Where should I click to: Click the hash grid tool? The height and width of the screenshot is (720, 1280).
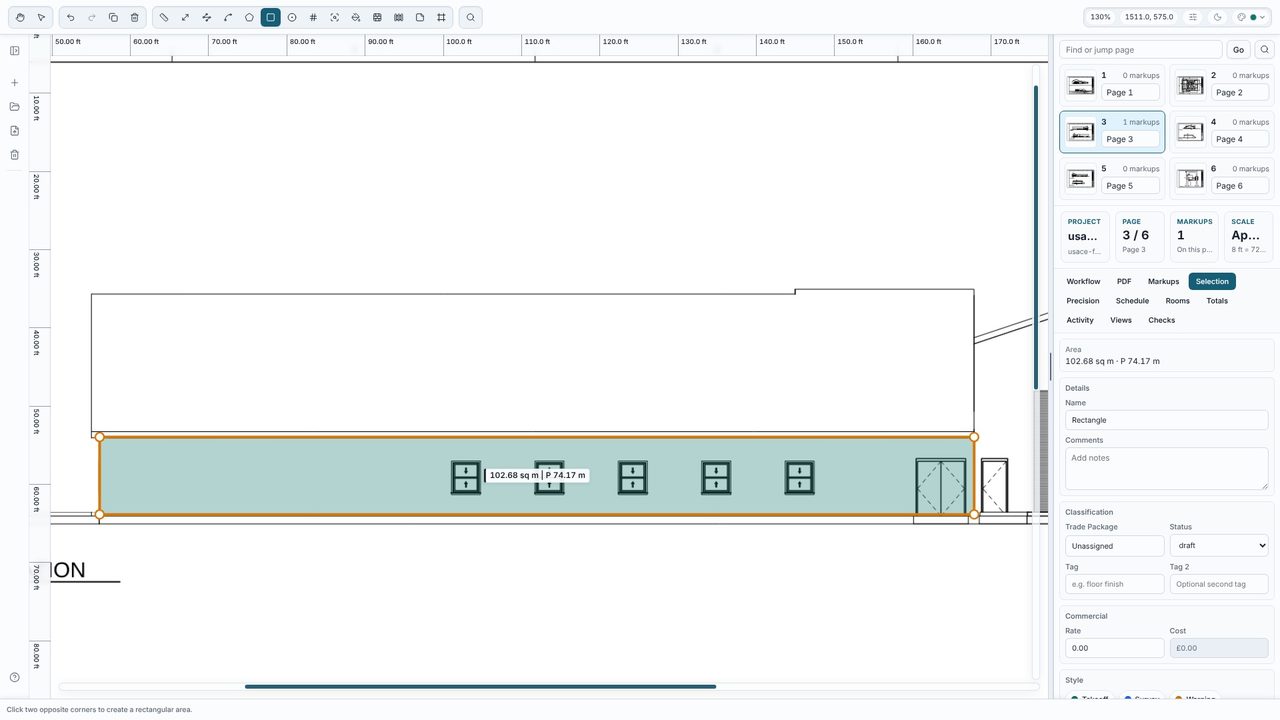(x=313, y=17)
